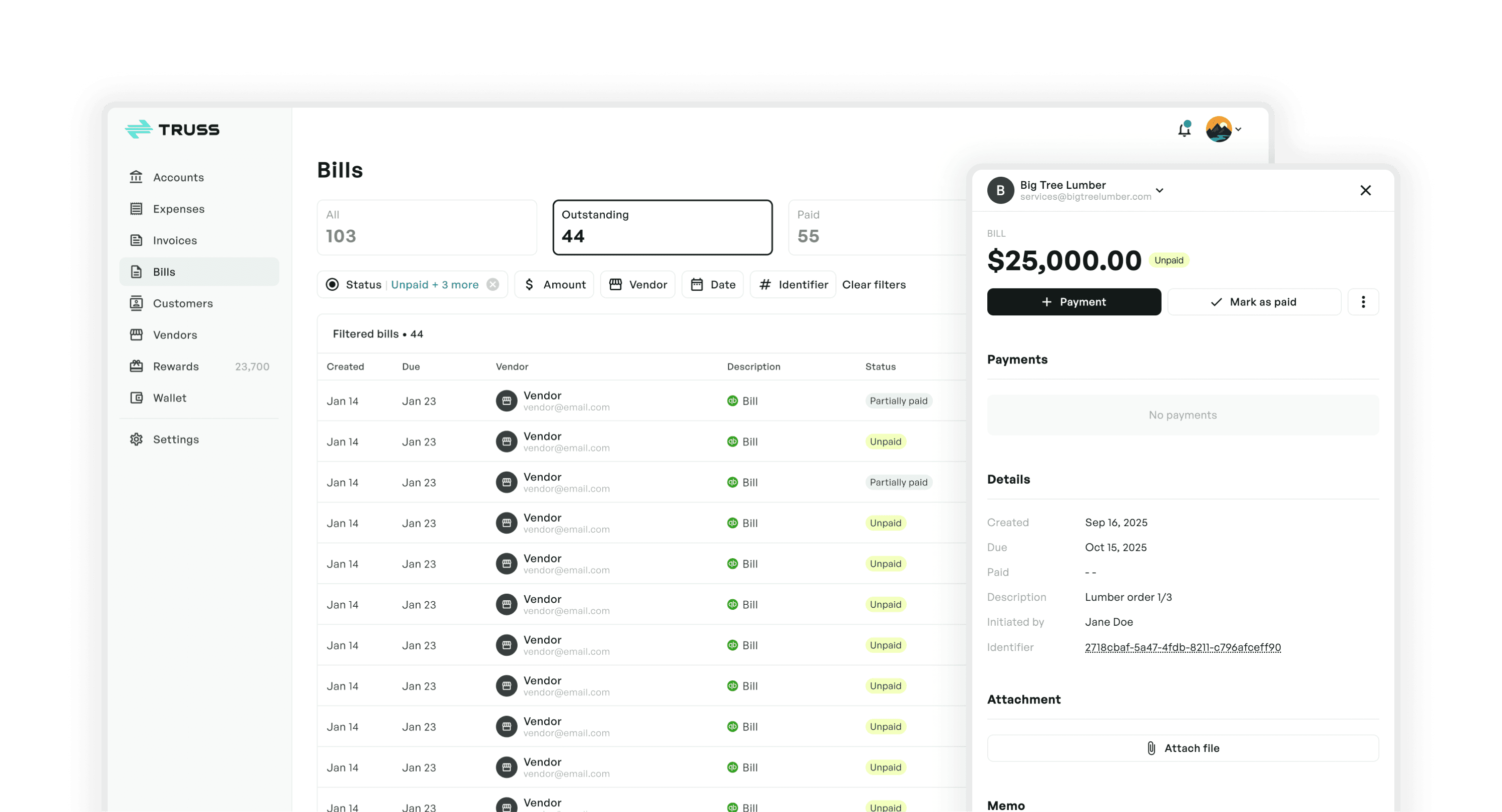Switch to the Outstanding bills tab
The width and height of the screenshot is (1502, 812).
(662, 227)
